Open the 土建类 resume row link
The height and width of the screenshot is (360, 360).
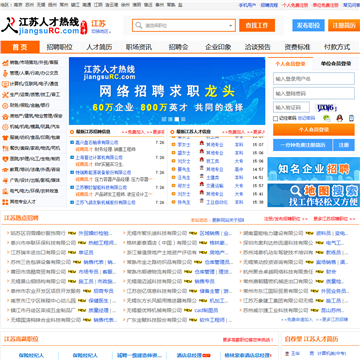point(212,178)
